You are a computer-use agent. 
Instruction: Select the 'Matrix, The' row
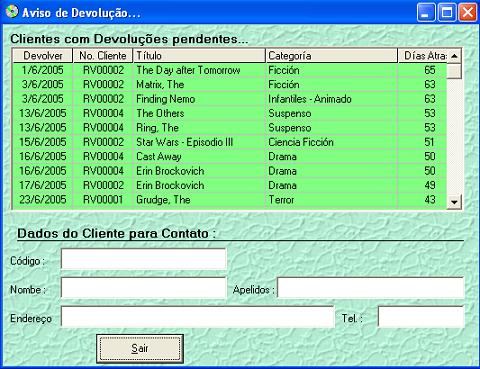point(229,84)
